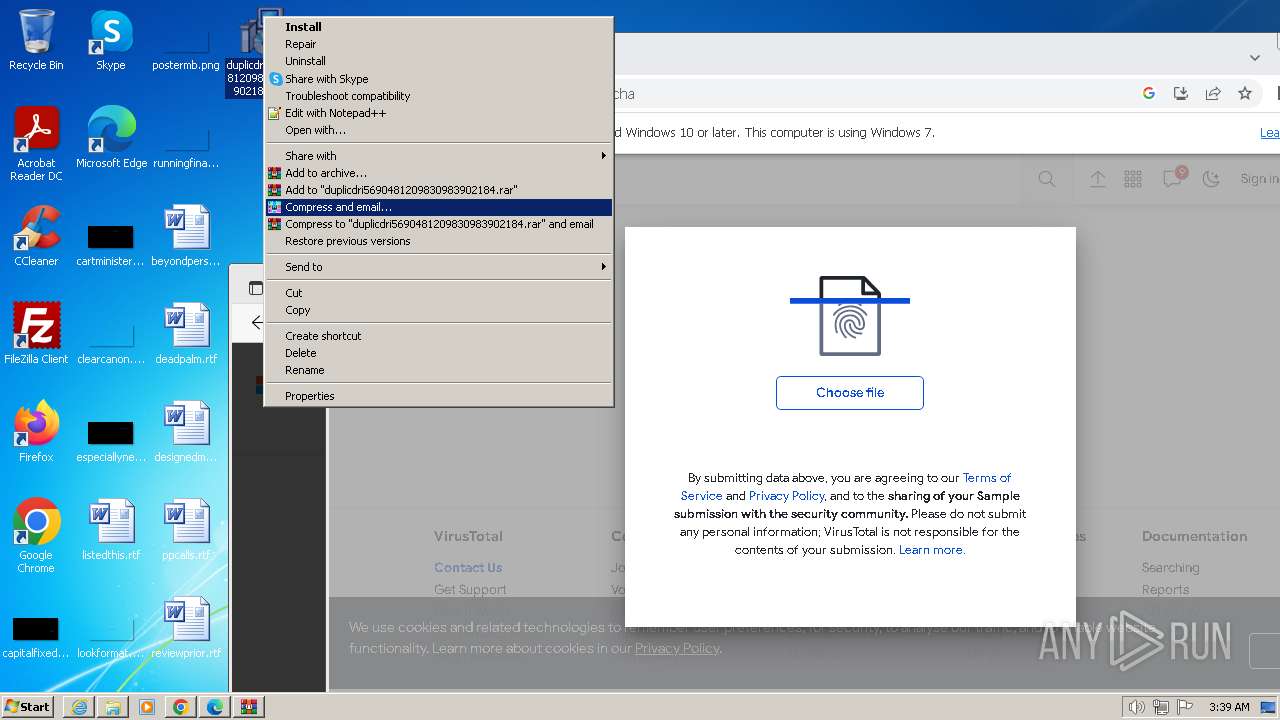Click the share page icon in Chrome
The image size is (1280, 720).
(x=1213, y=93)
